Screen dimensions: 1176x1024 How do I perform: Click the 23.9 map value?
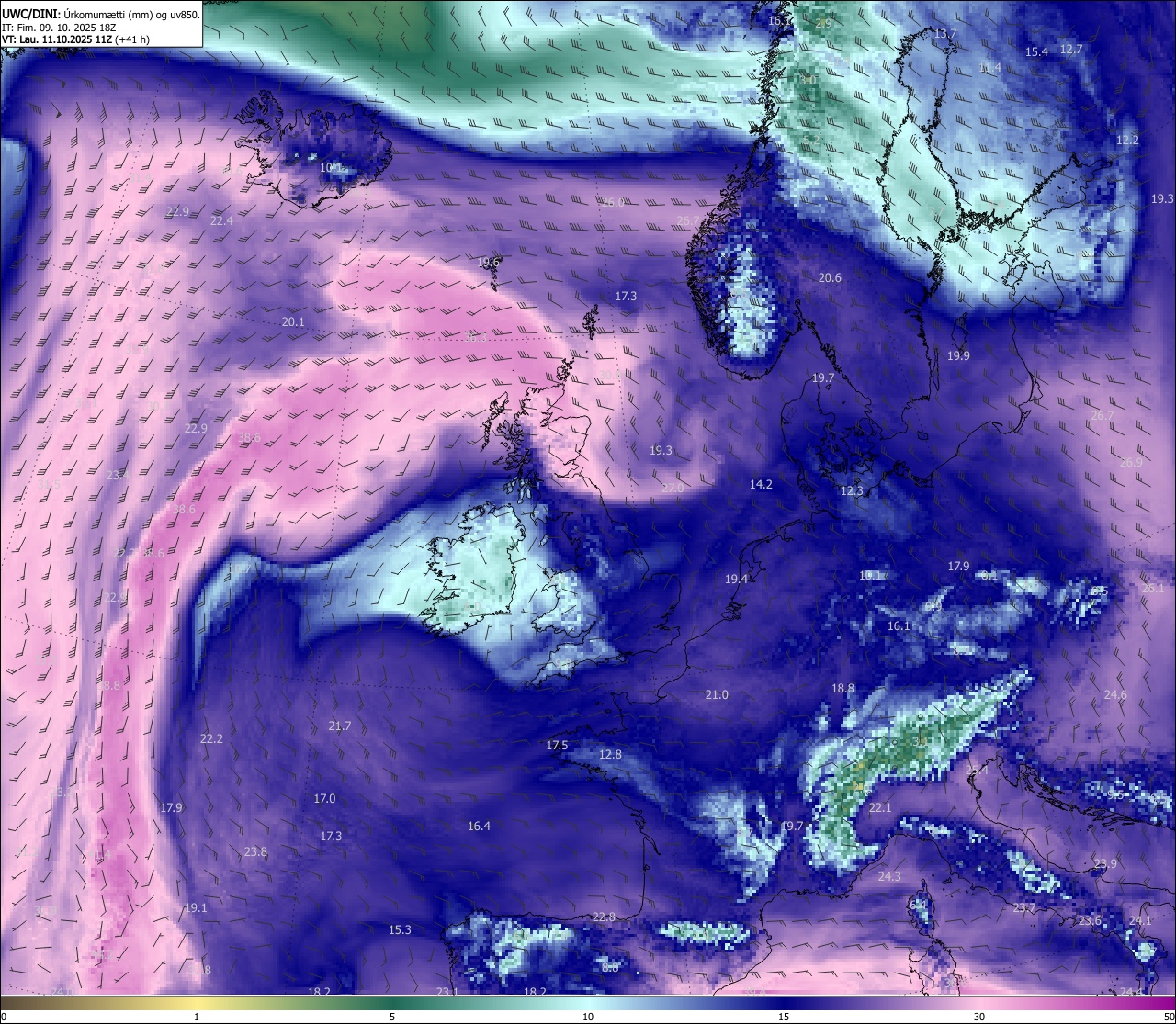(1105, 863)
